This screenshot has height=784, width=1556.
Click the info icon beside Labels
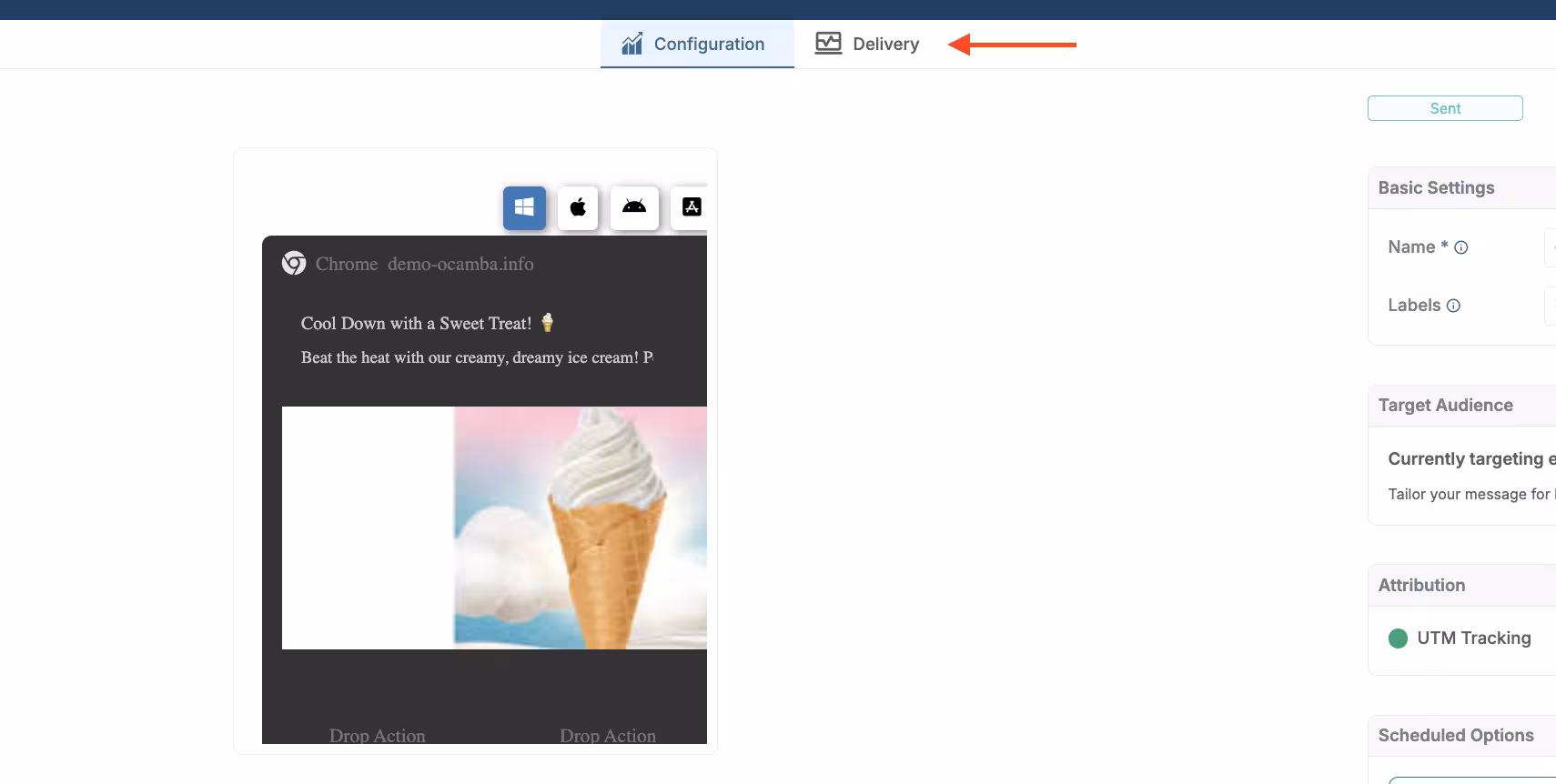[1453, 306]
